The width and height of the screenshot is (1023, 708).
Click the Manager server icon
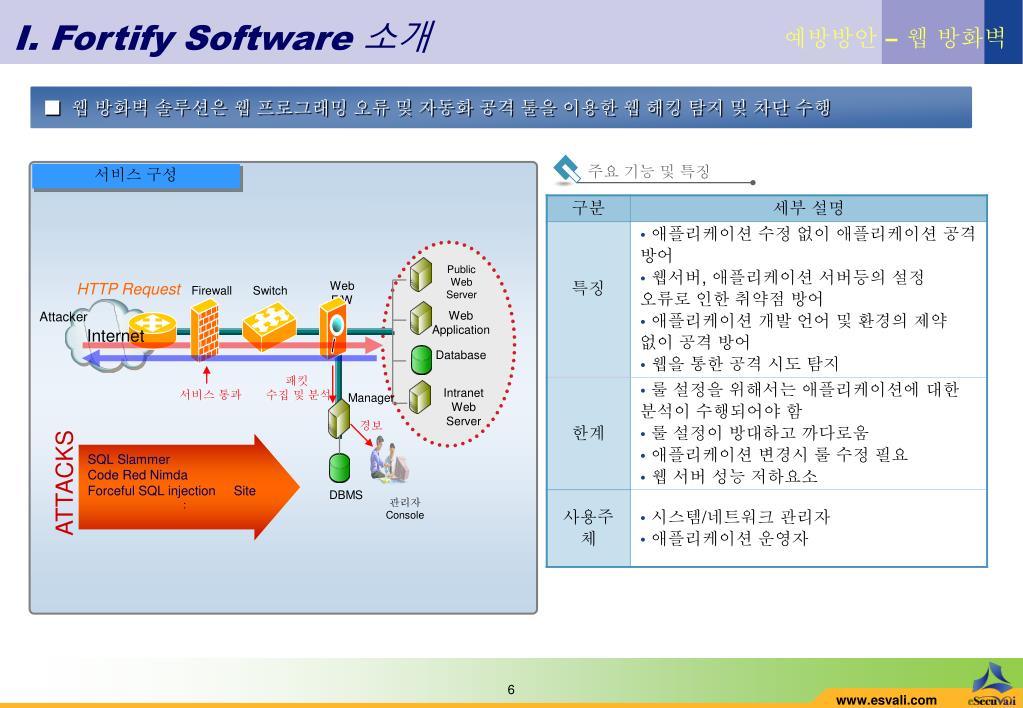click(x=339, y=419)
